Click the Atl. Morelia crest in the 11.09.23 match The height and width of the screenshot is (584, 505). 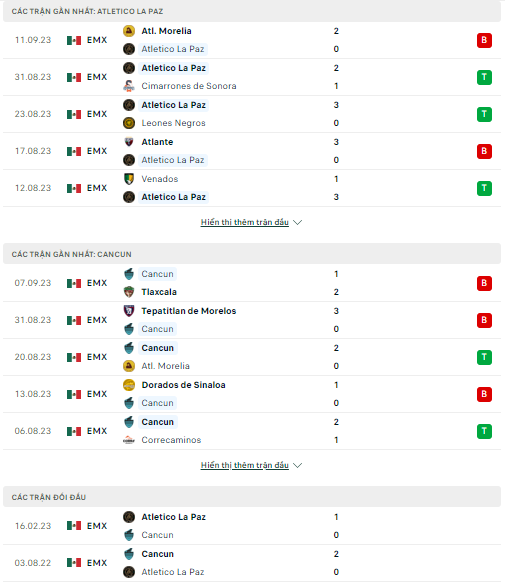point(129,31)
